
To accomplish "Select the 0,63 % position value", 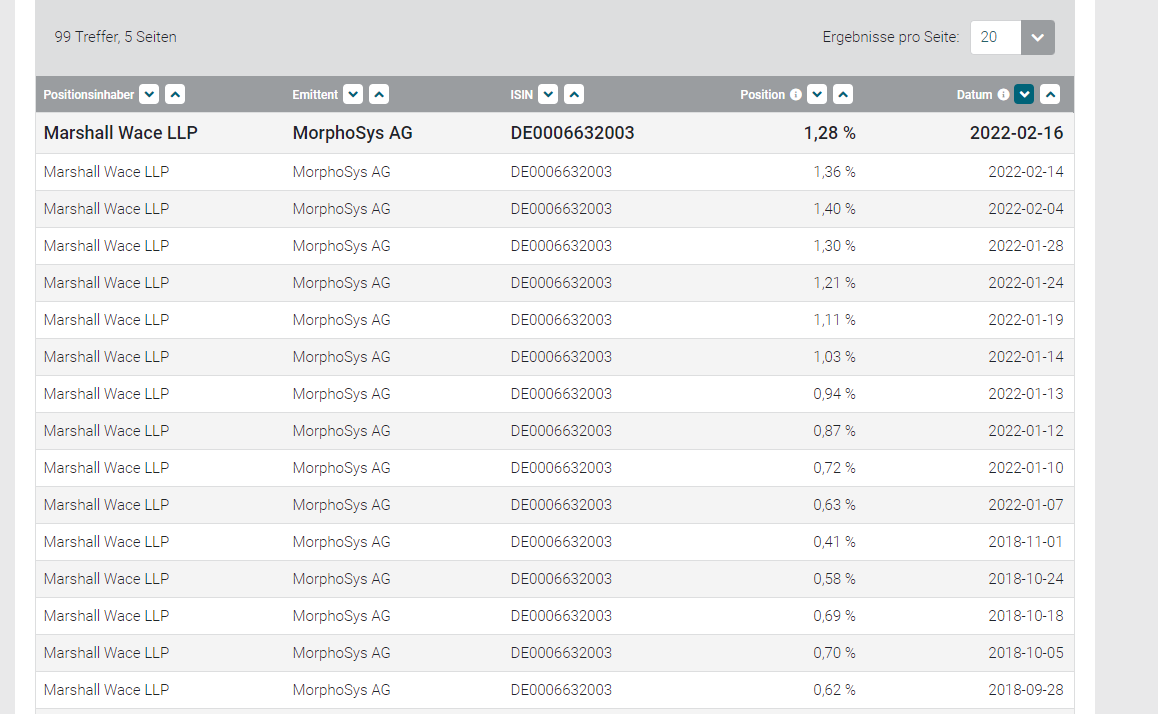I will [835, 504].
